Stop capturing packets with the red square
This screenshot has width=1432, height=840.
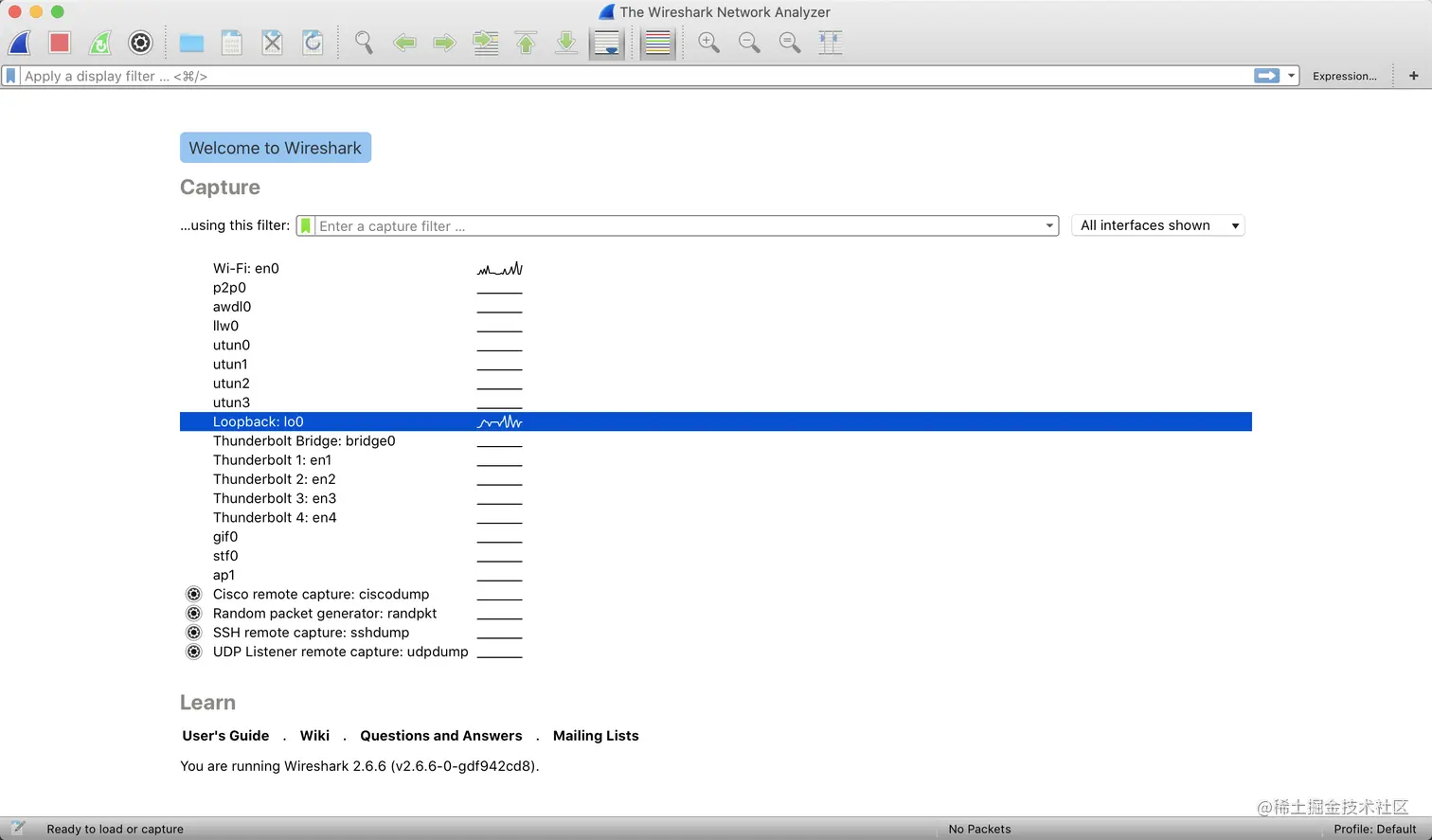coord(60,43)
